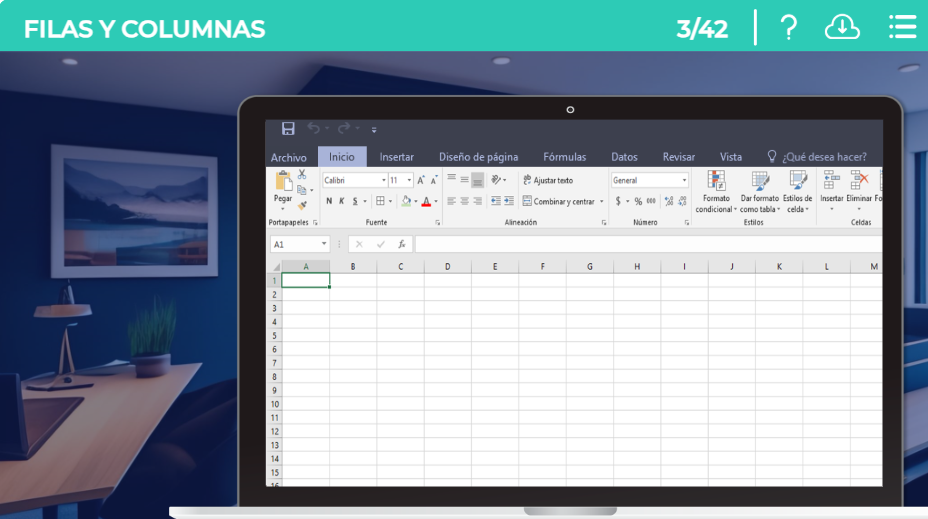This screenshot has height=519, width=928.
Task: Click the Cut scissors icon
Action: coord(302,174)
